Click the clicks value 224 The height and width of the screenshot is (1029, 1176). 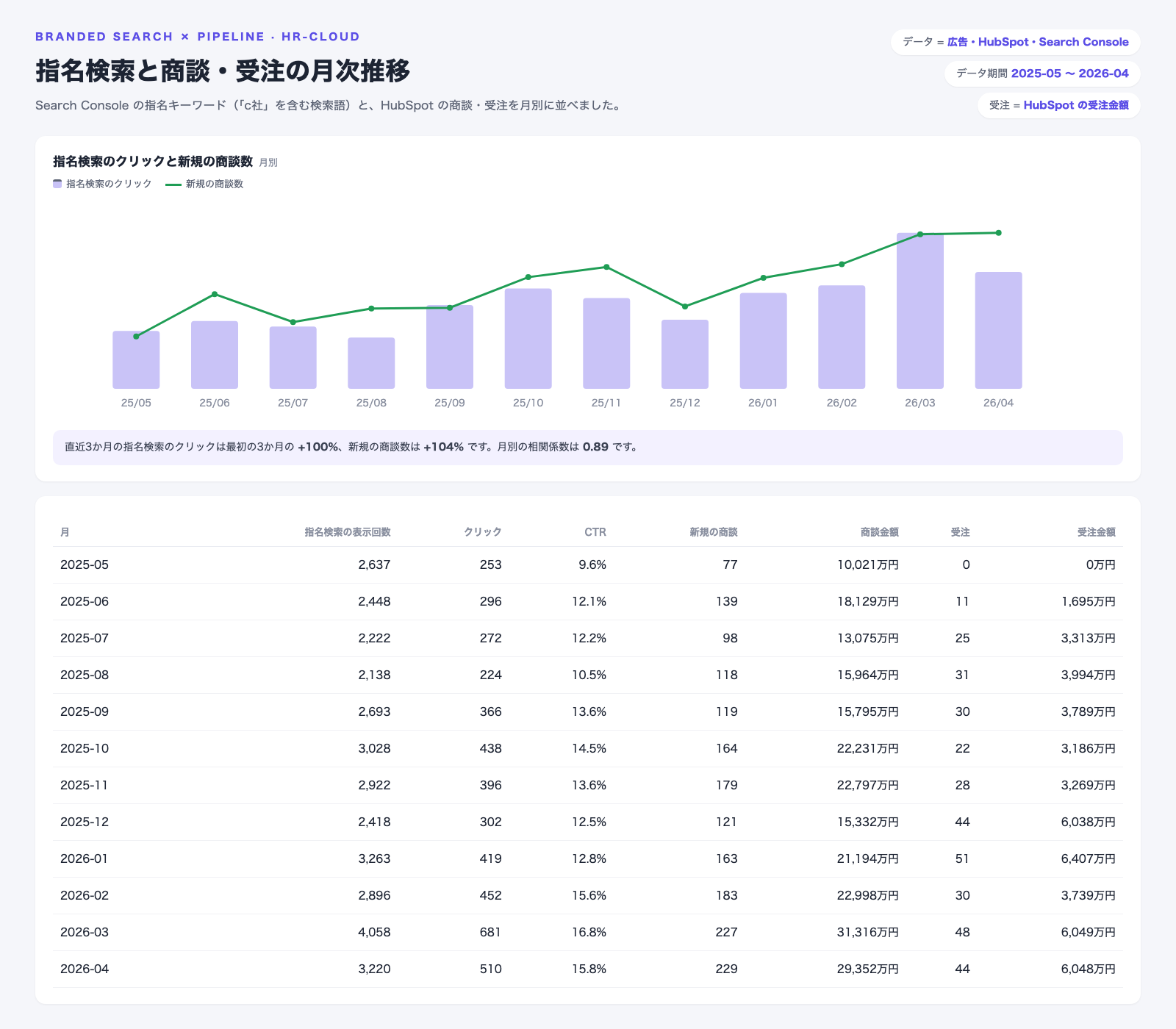pos(491,675)
